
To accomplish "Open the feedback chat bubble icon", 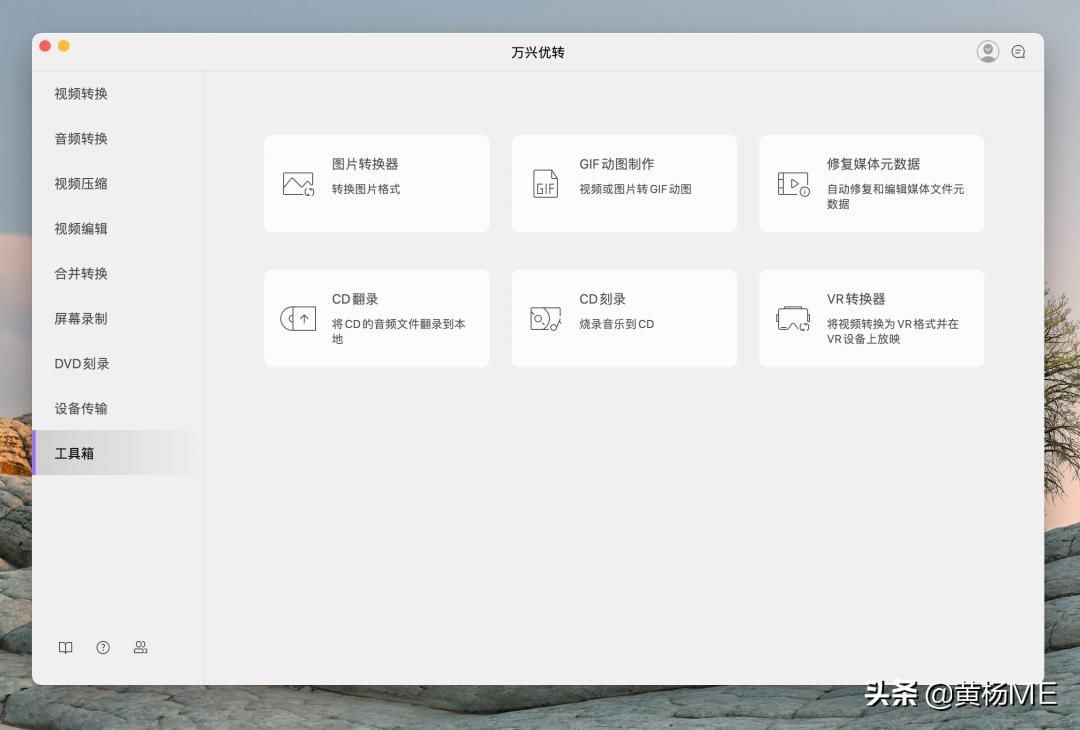I will (x=1018, y=51).
